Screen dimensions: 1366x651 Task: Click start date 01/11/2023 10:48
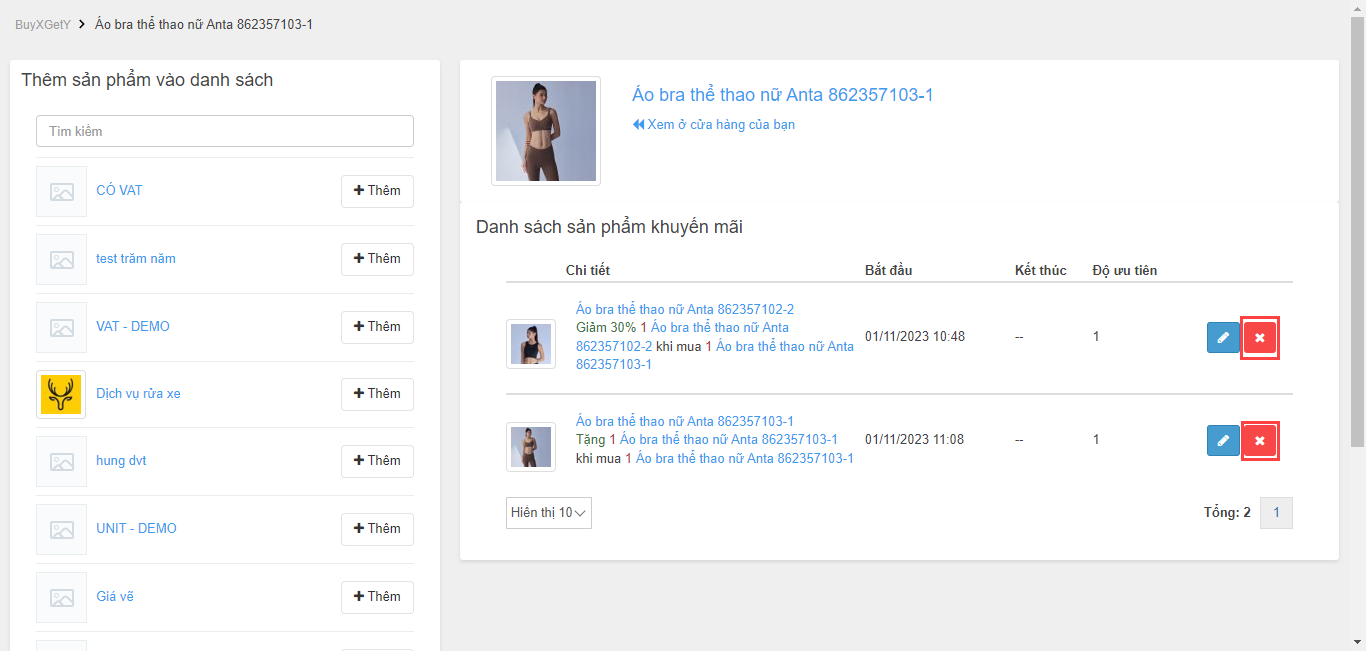[x=915, y=336]
